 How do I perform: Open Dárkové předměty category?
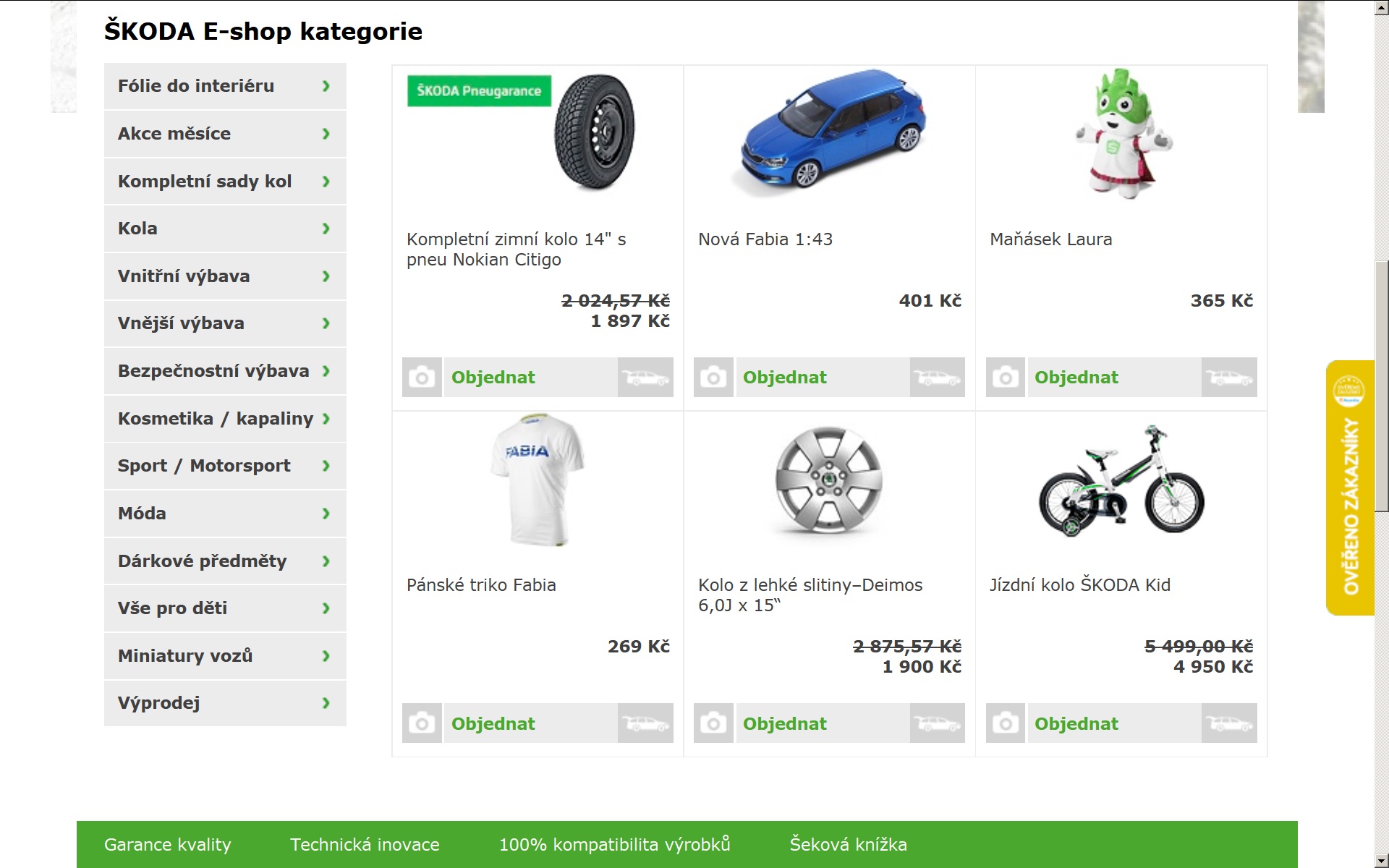pyautogui.click(x=225, y=561)
